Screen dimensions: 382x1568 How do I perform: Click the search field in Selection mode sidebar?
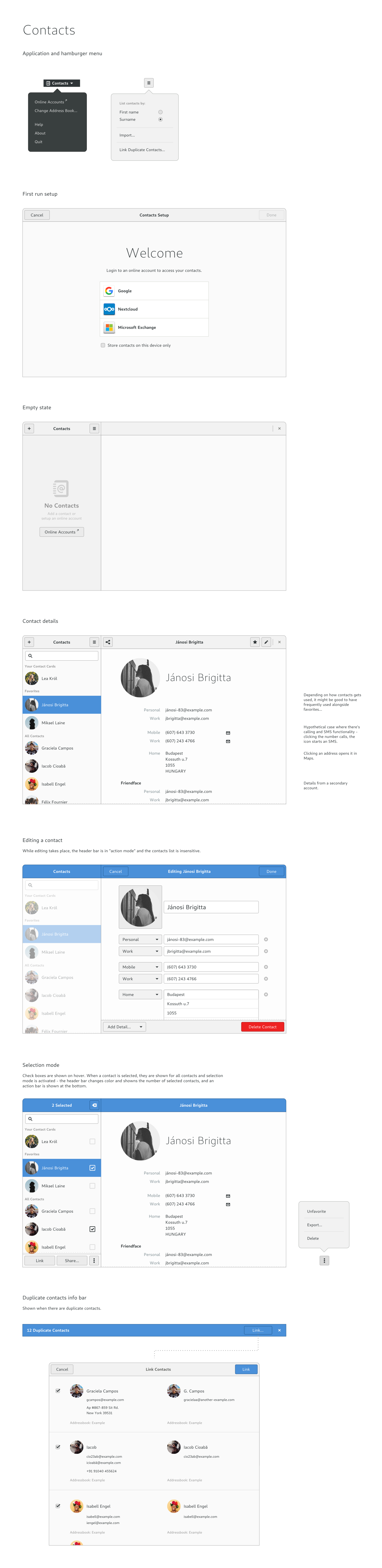[61, 1119]
